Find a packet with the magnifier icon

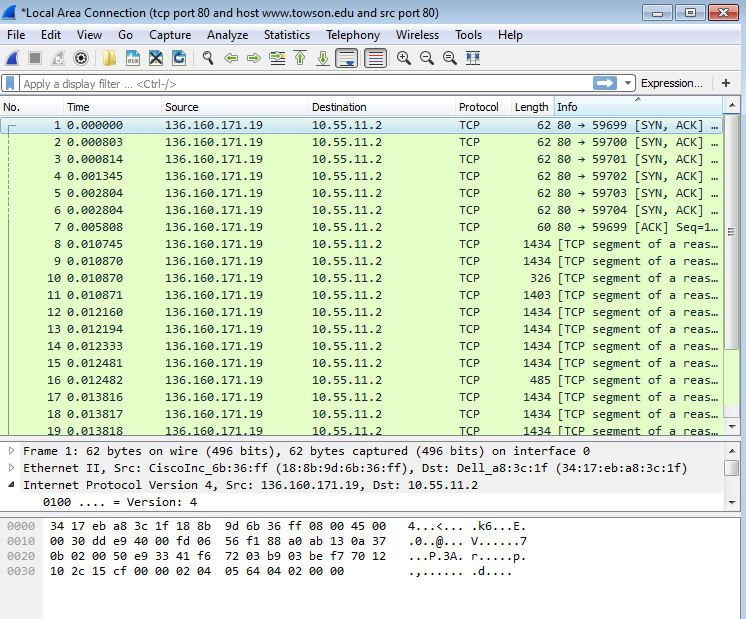207,59
